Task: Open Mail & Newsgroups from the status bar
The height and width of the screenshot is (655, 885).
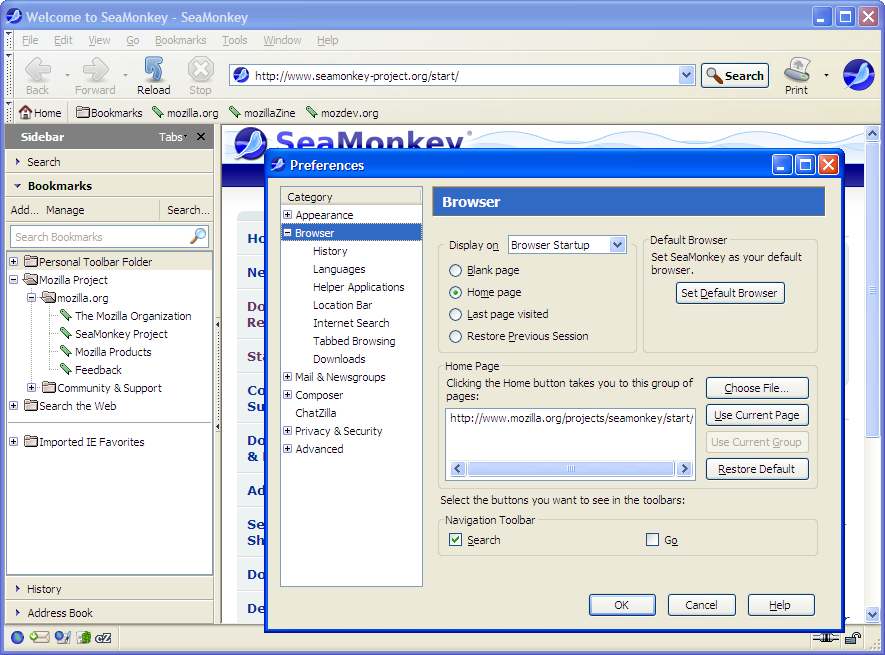Action: (39, 637)
